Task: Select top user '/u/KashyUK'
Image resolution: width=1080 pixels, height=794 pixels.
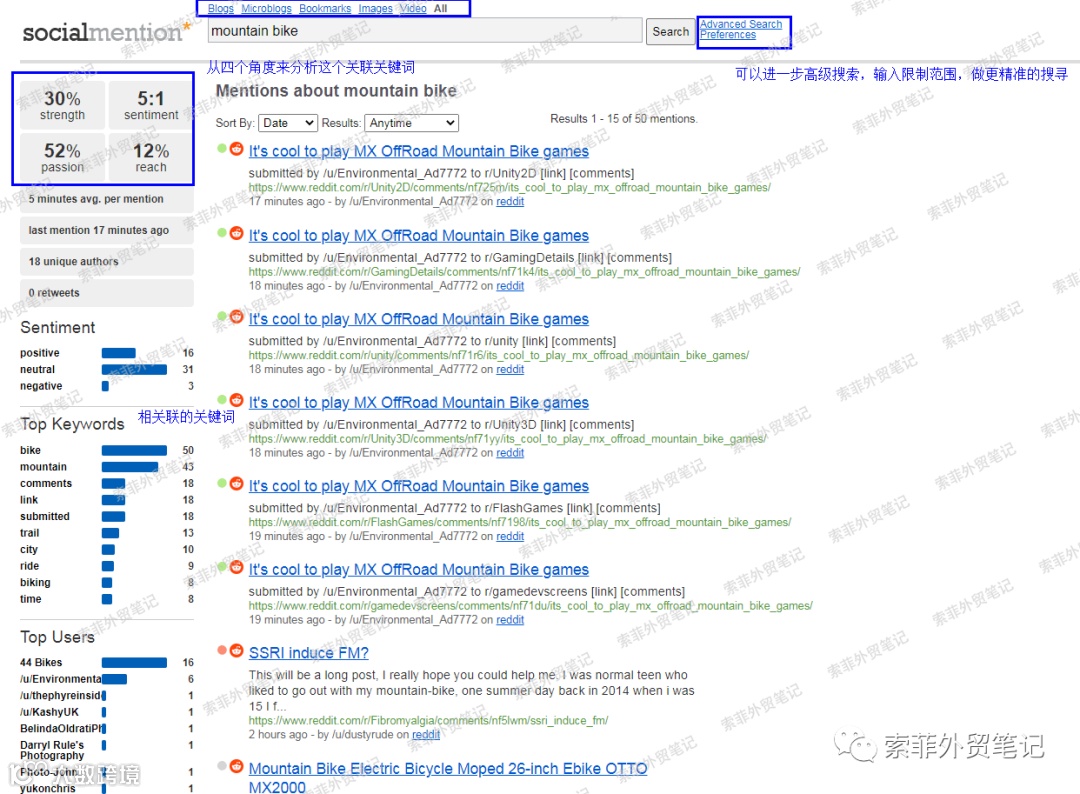Action: (50, 712)
